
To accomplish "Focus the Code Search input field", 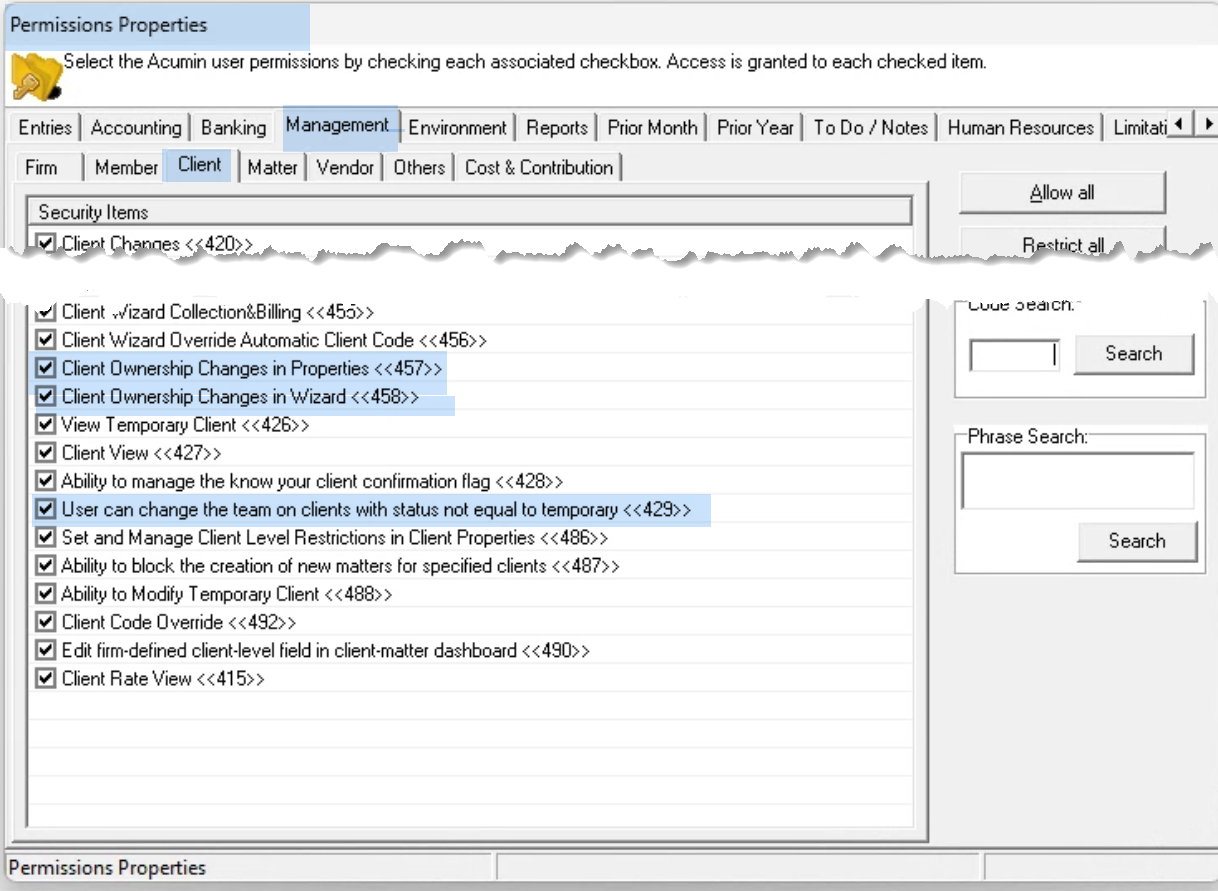I will (1014, 355).
